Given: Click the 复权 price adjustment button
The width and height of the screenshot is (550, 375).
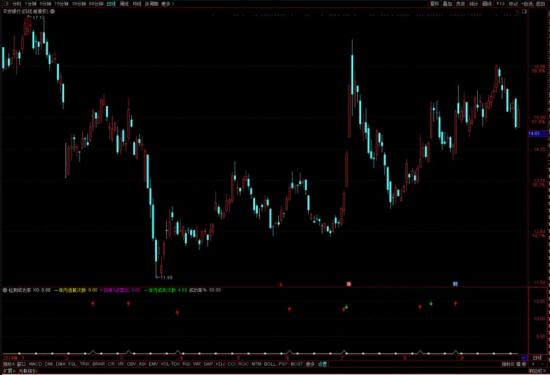Looking at the screenshot, I should coord(435,4).
